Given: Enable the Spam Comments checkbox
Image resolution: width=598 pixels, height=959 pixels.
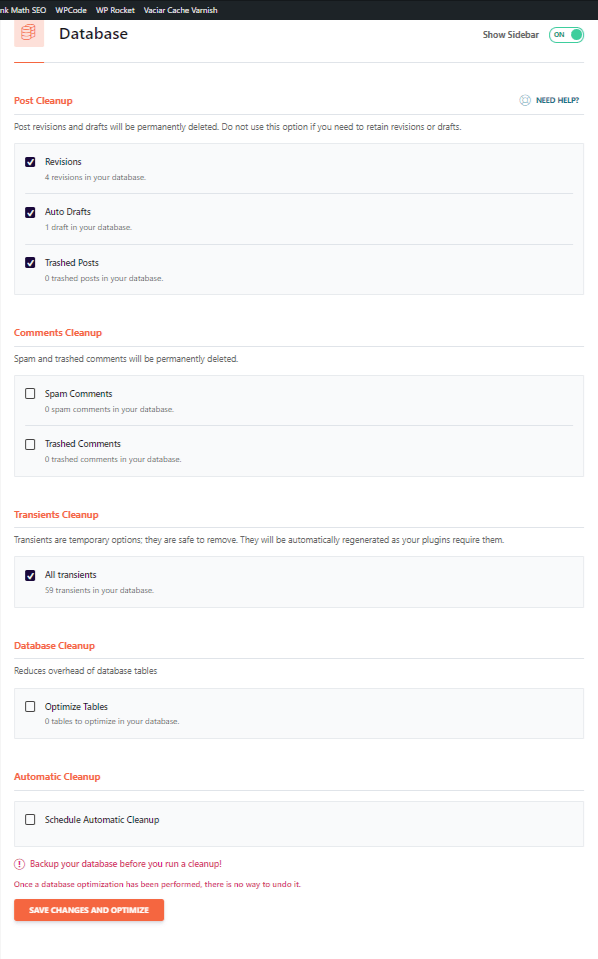Looking at the screenshot, I should click(x=30, y=393).
